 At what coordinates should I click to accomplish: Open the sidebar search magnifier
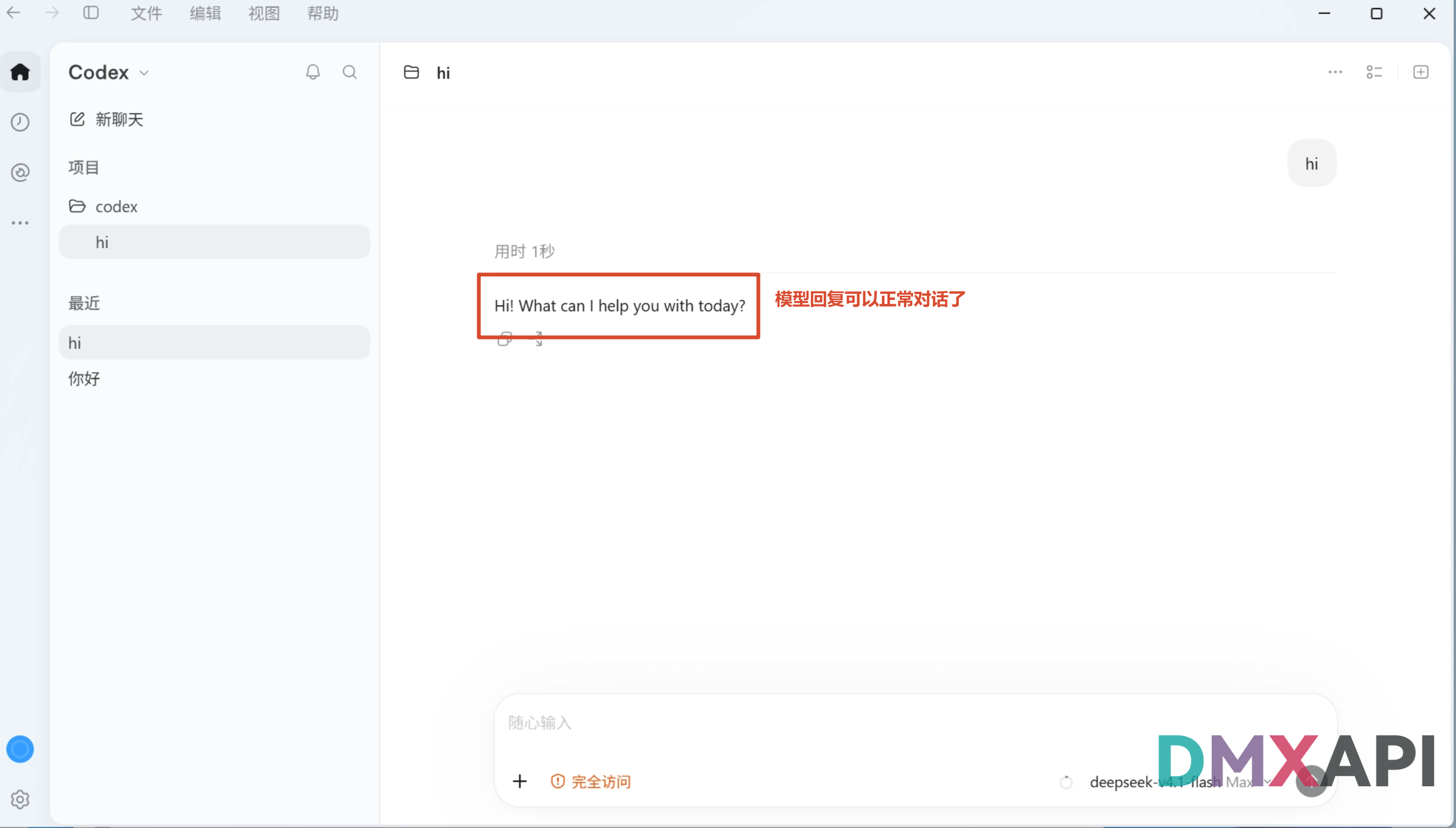click(350, 72)
